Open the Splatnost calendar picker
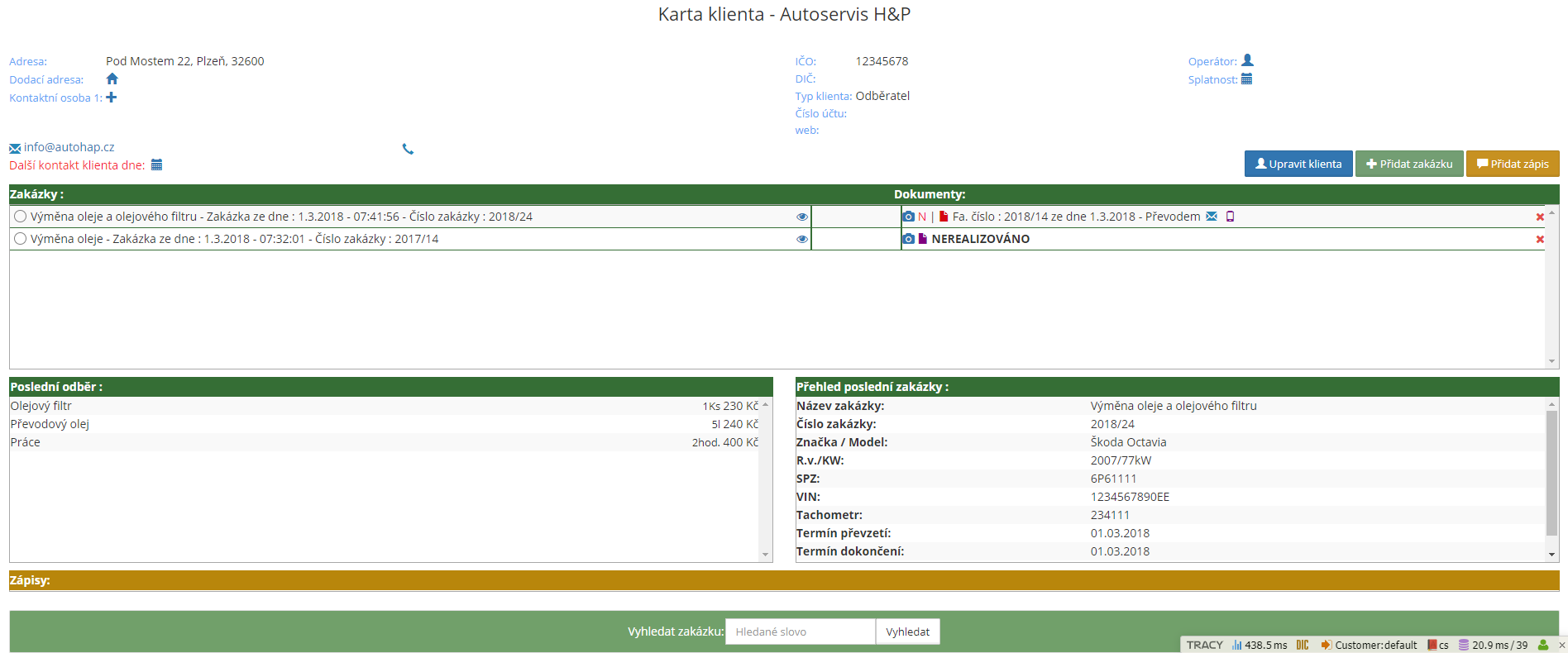 pos(1247,79)
